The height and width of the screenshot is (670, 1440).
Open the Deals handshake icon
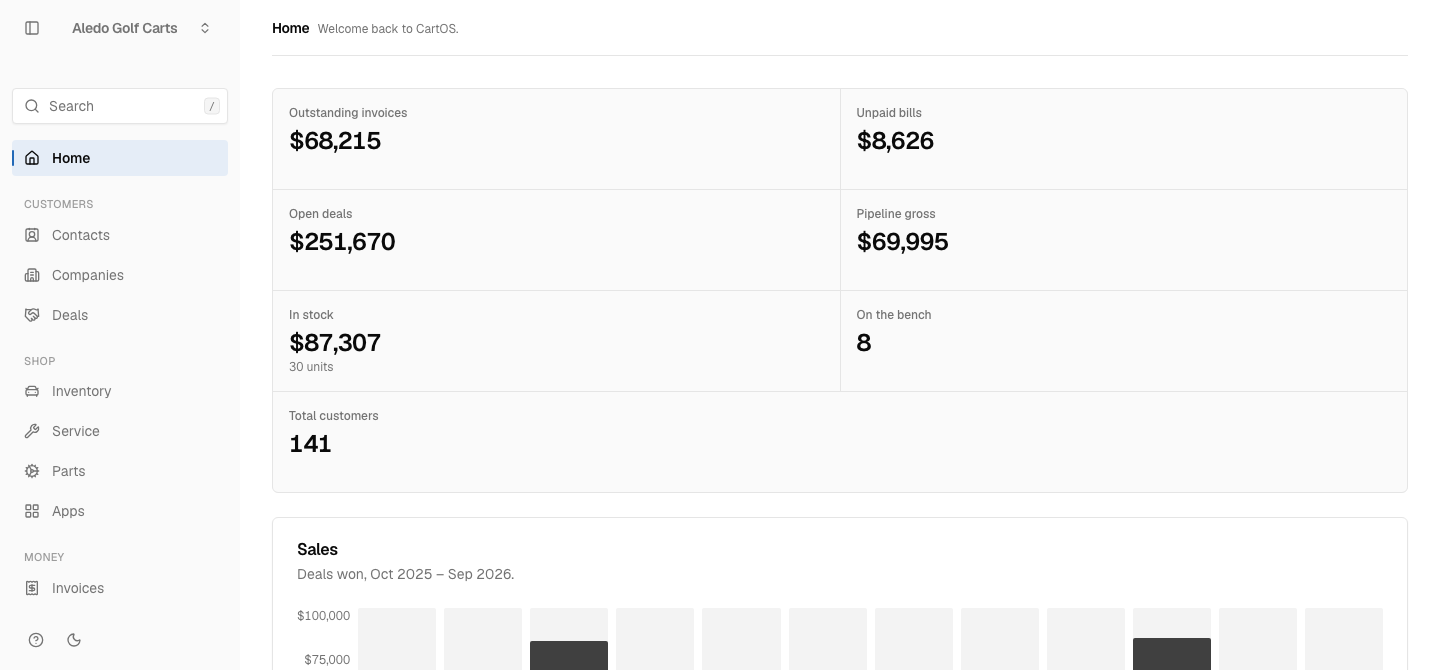pos(32,315)
